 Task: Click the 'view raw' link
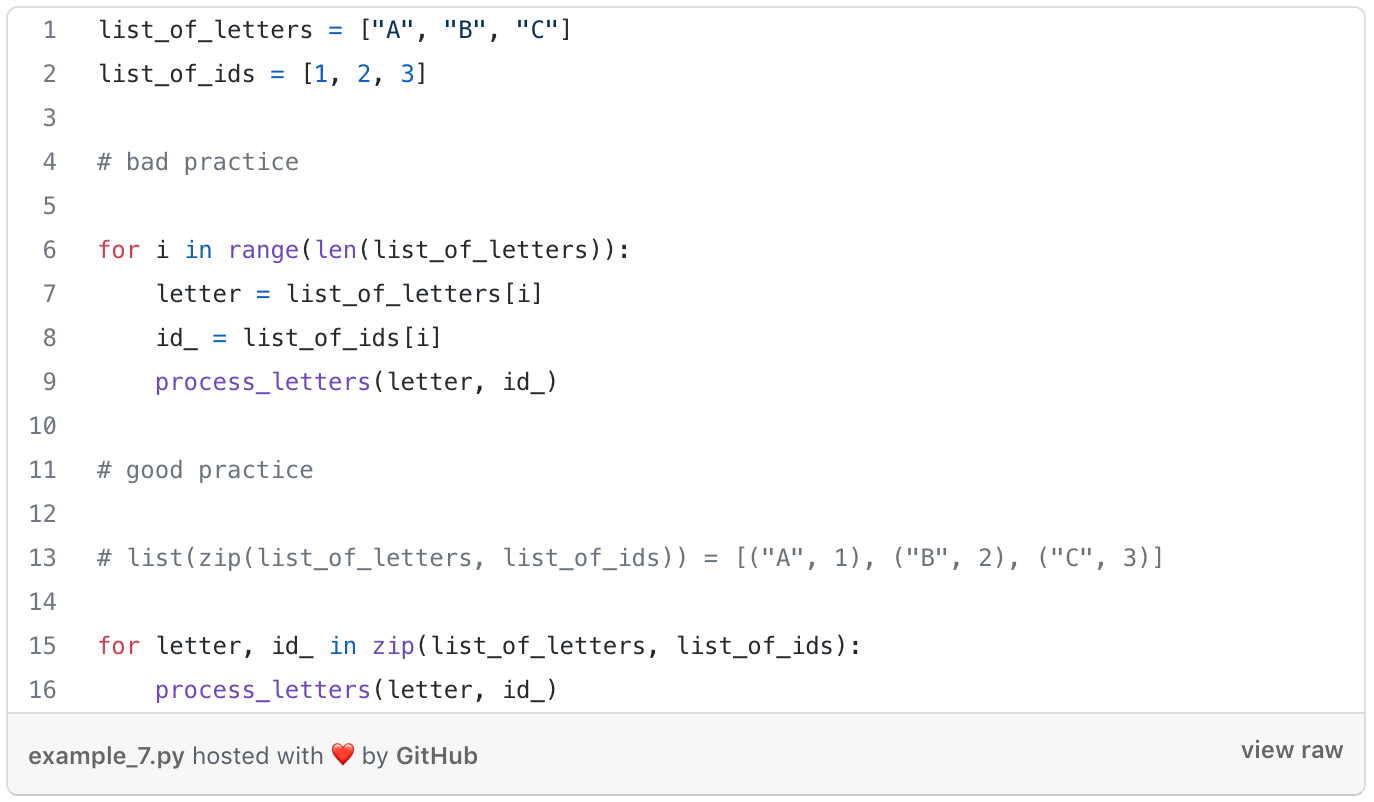1292,750
